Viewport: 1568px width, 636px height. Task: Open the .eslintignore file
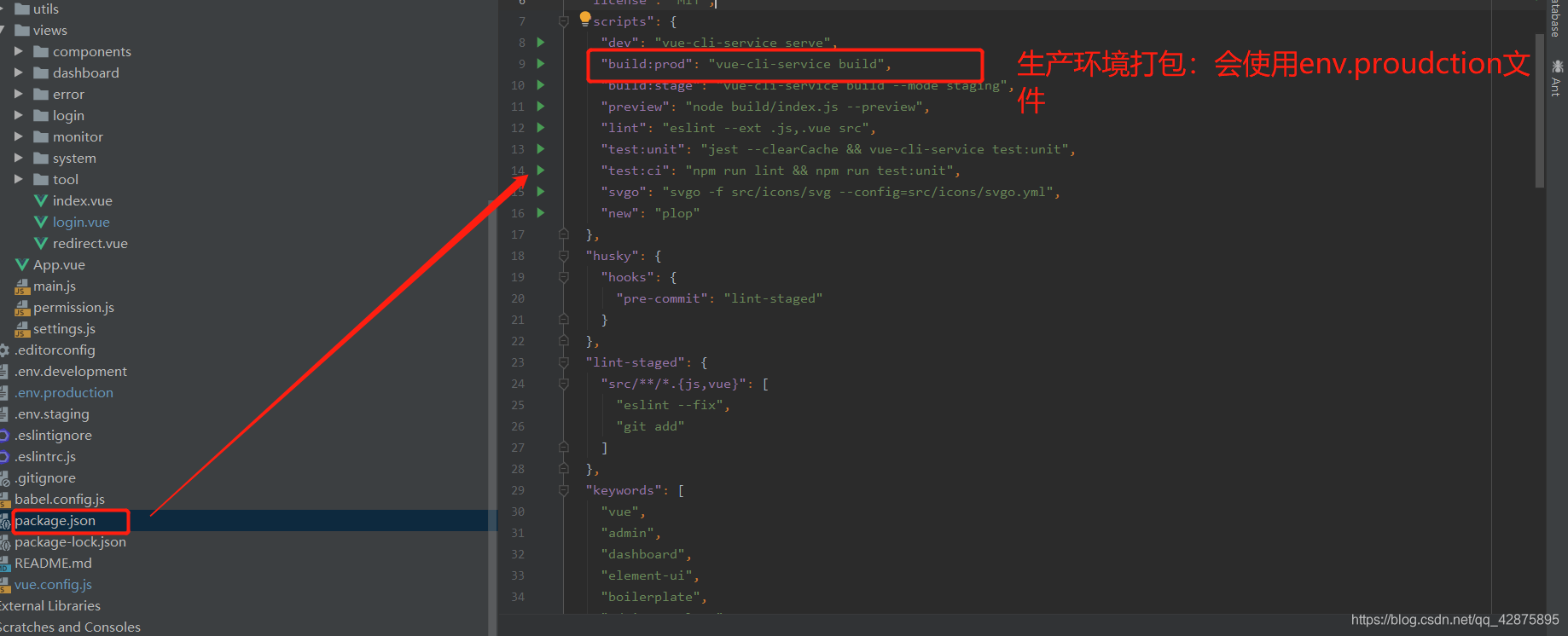53,435
